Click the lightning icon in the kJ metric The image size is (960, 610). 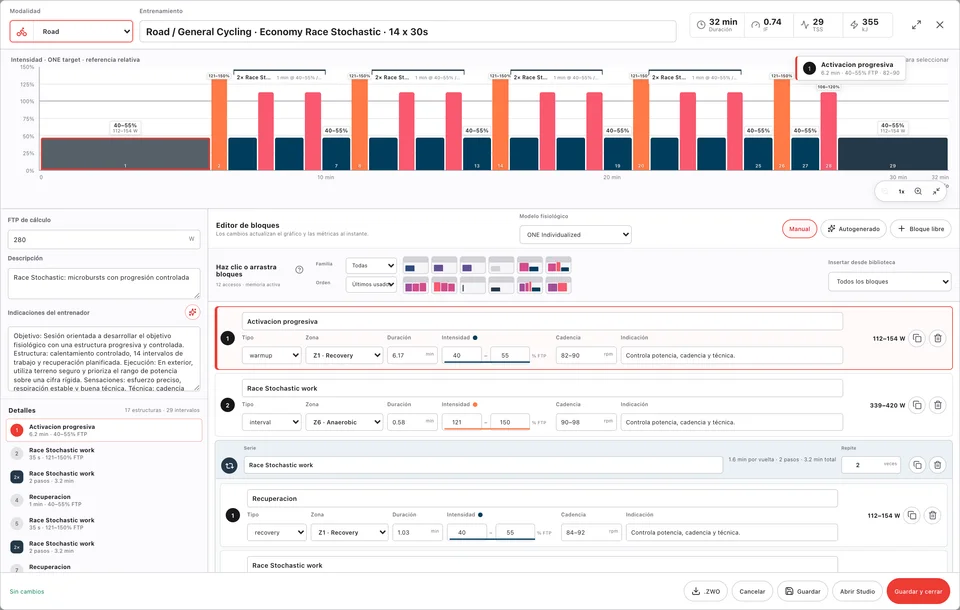pyautogui.click(x=854, y=25)
